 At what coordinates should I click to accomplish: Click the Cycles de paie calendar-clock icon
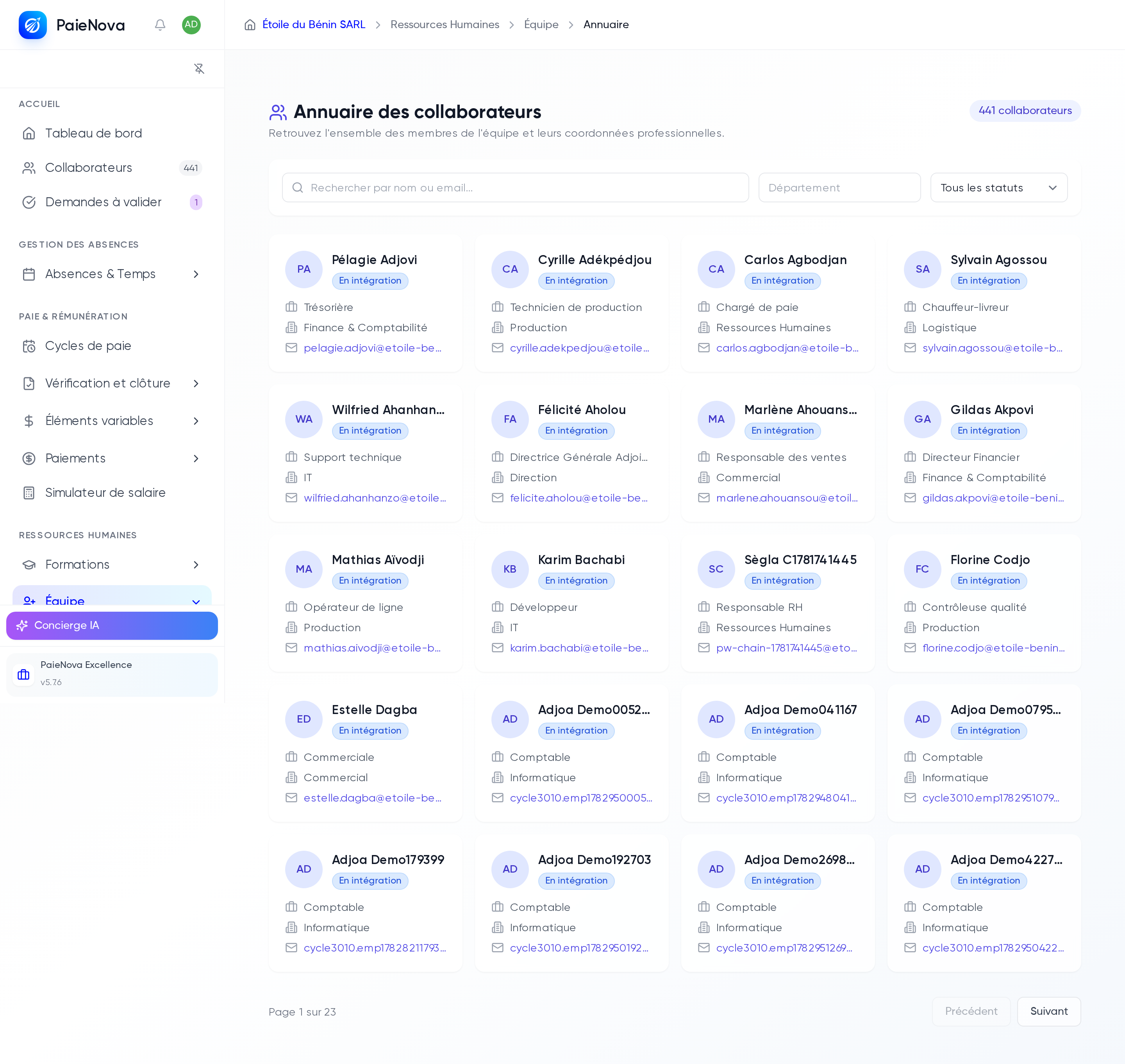(29, 346)
